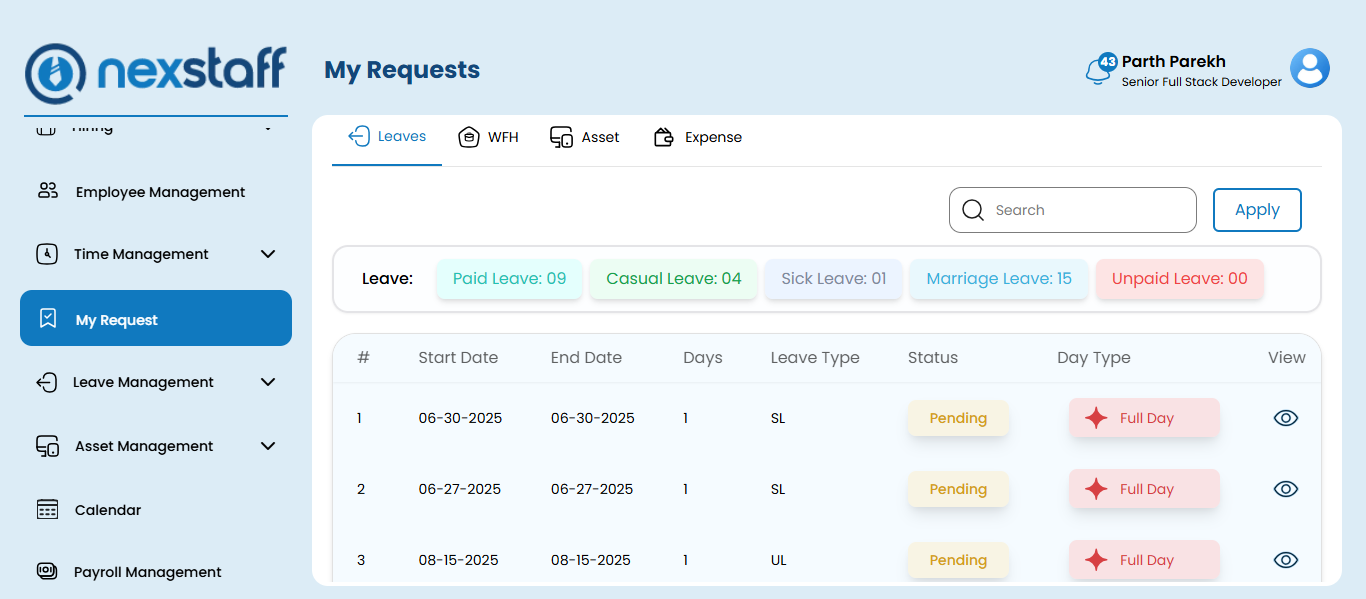
Task: Focus the Search input field
Action: [x=1073, y=210]
